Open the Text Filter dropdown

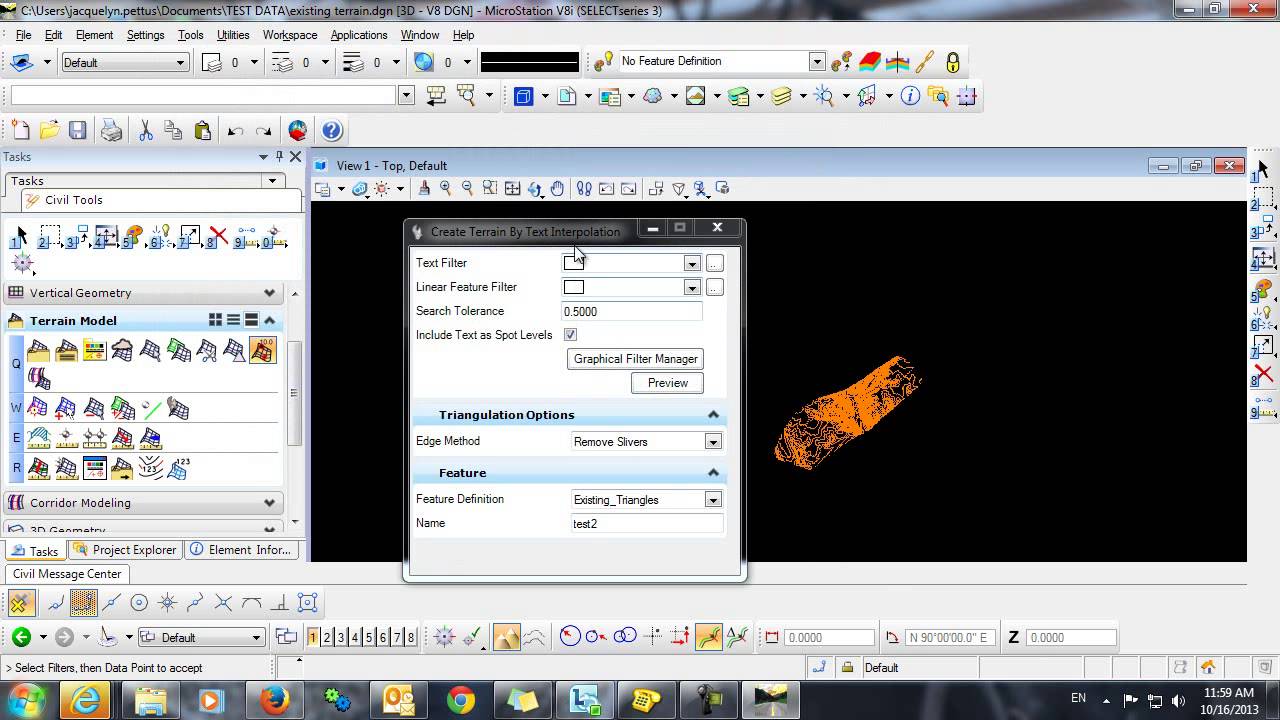691,263
